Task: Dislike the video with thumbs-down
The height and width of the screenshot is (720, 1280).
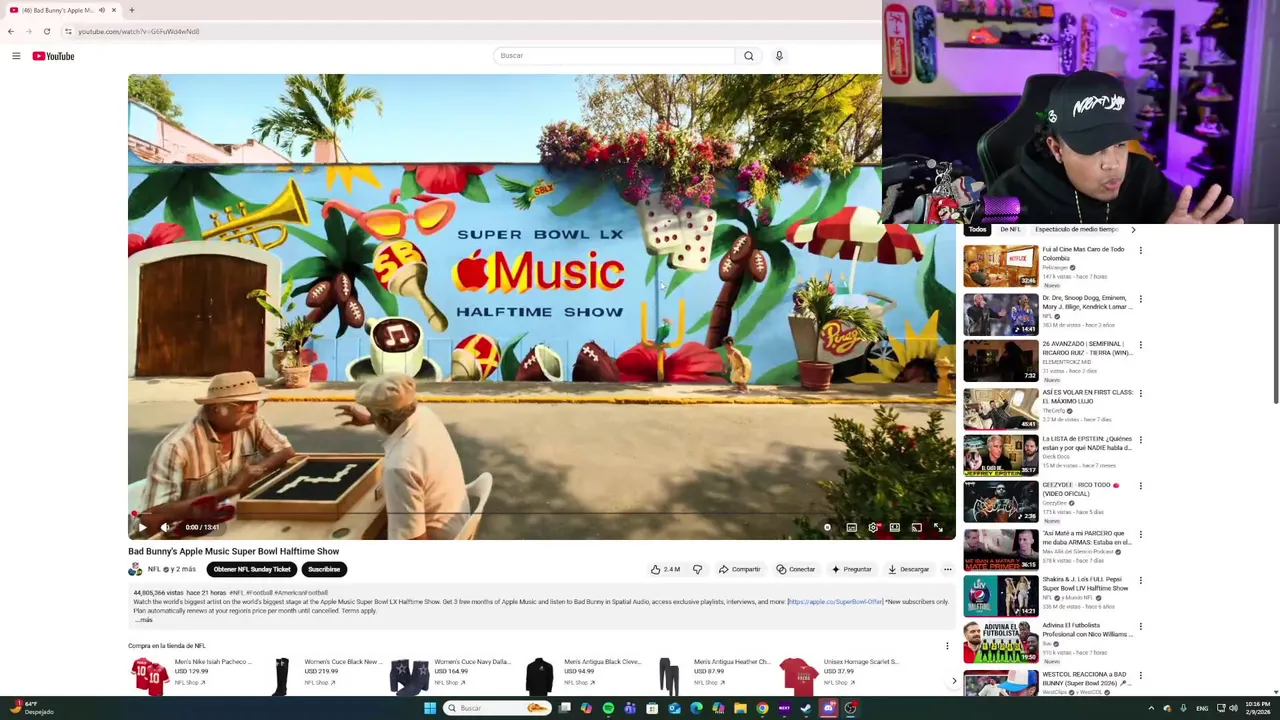Action: point(697,569)
